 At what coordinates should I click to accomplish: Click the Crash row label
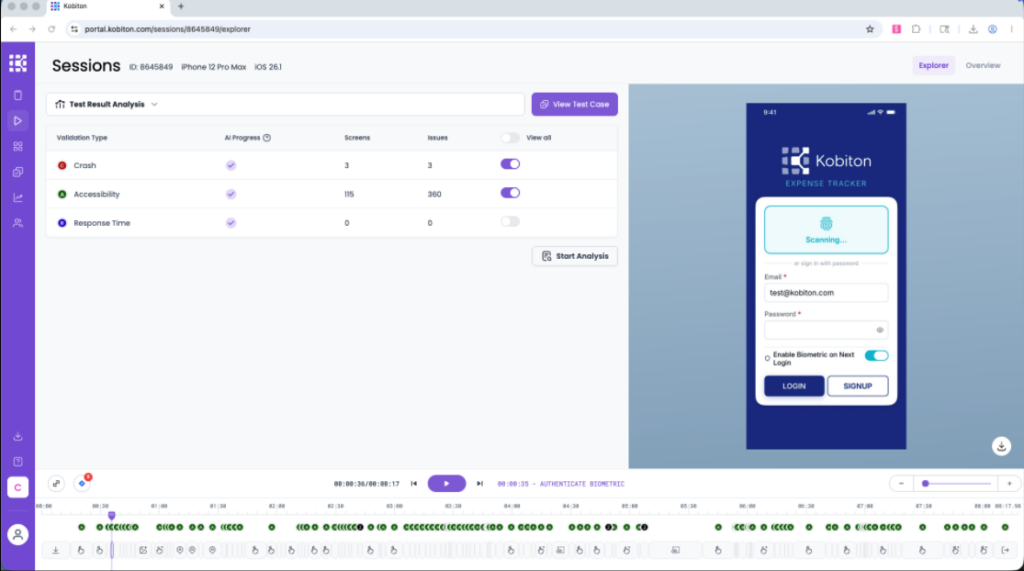(x=85, y=165)
